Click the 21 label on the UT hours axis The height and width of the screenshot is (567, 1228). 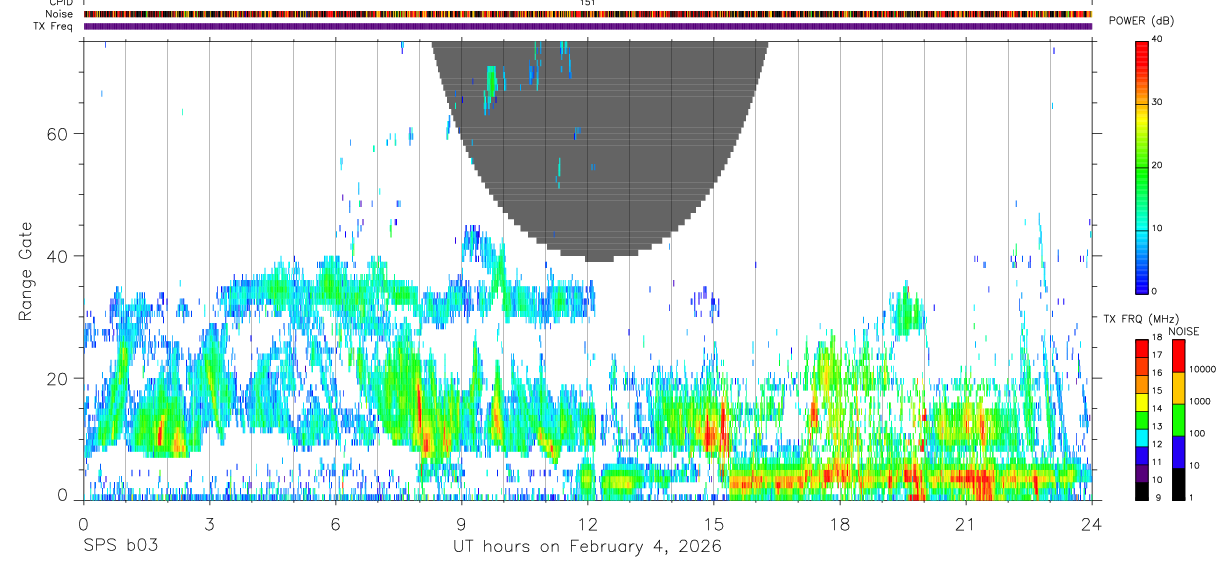pyautogui.click(x=966, y=523)
